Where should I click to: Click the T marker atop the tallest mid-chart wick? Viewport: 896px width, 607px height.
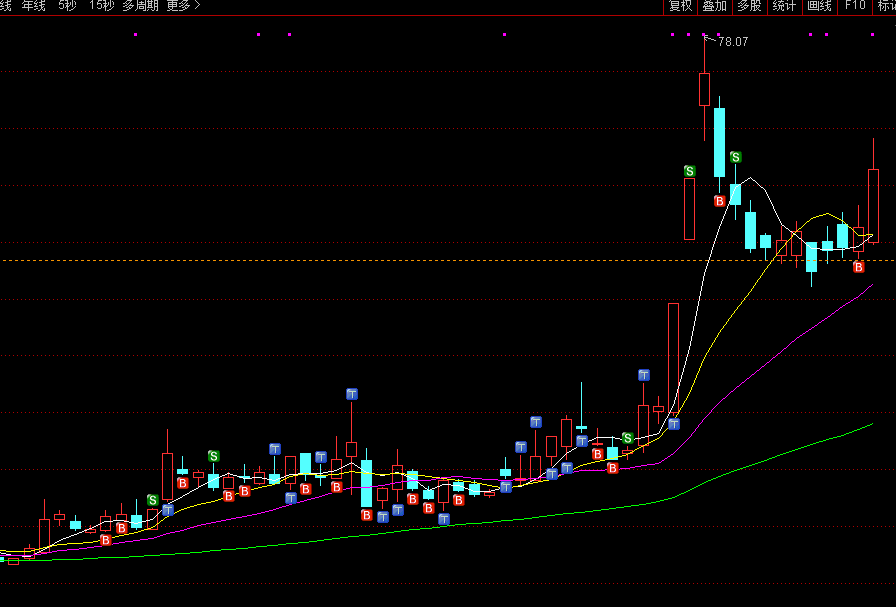pyautogui.click(x=352, y=394)
